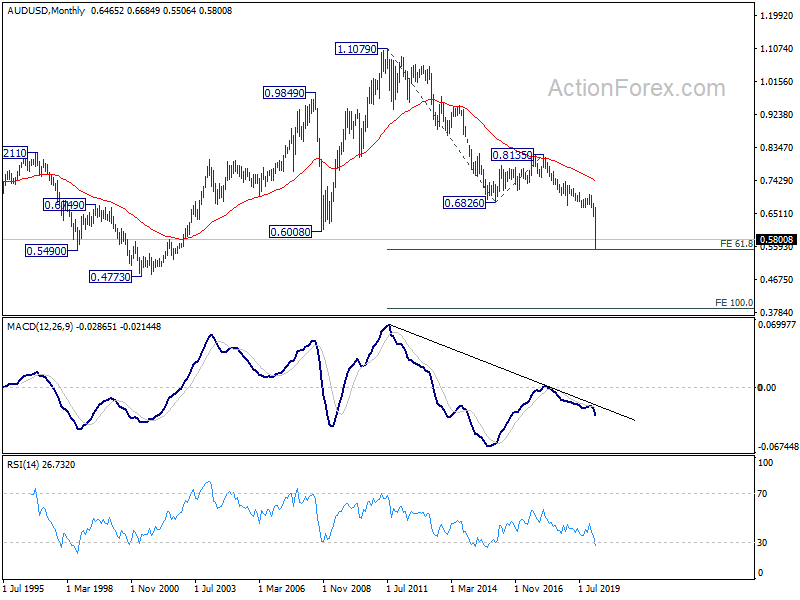Click the 1 Jul 2019 date marker
The width and height of the screenshot is (800, 600).
(x=598, y=589)
